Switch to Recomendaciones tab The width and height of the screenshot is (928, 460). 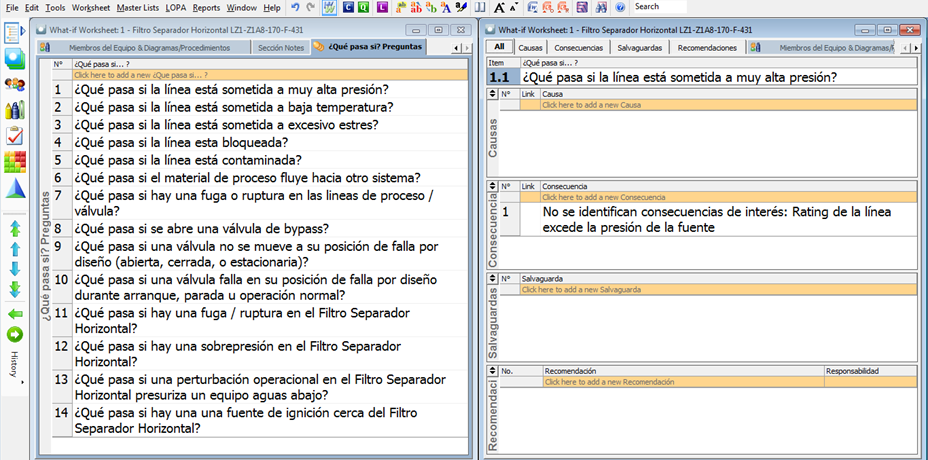pos(707,48)
